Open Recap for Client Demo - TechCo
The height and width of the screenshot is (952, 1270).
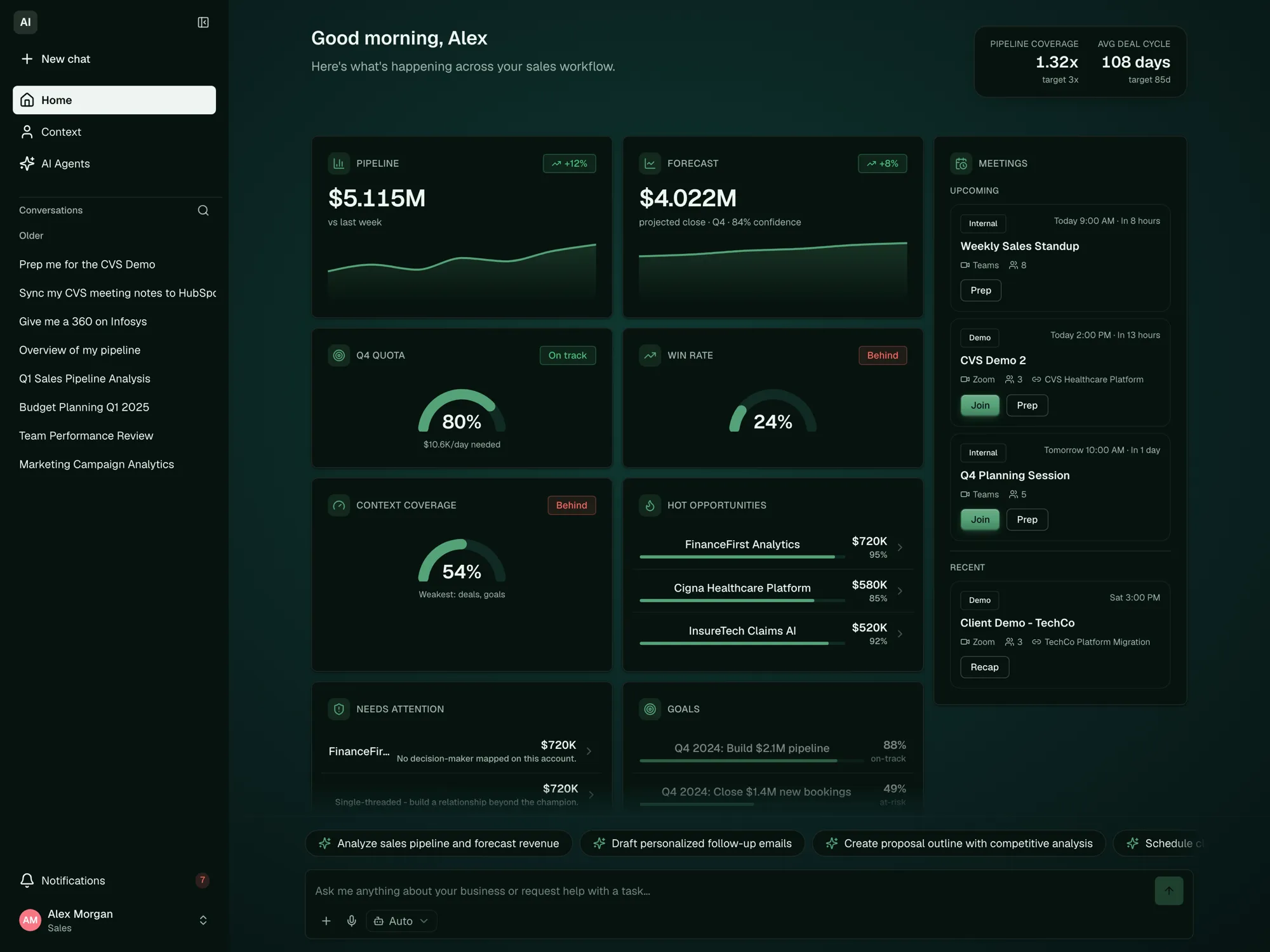click(984, 667)
